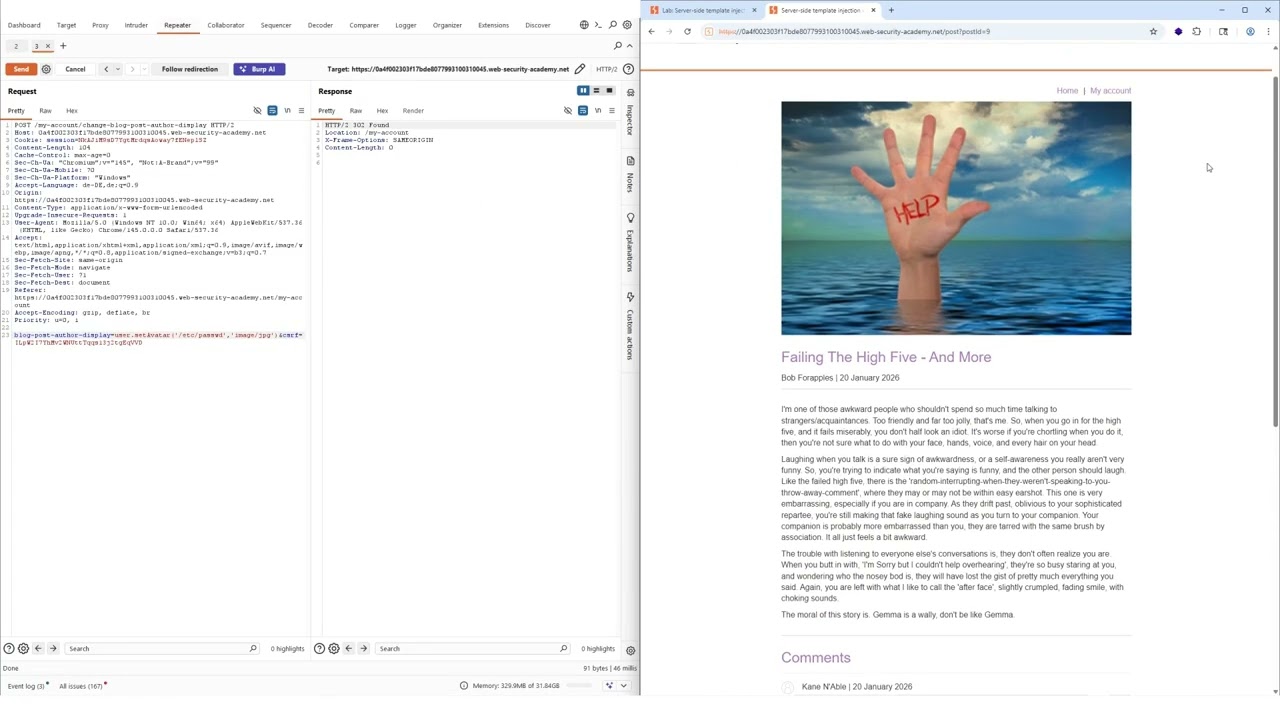Image resolution: width=1280 pixels, height=720 pixels.
Task: Open Repeater help question mark icon
Action: (x=628, y=69)
